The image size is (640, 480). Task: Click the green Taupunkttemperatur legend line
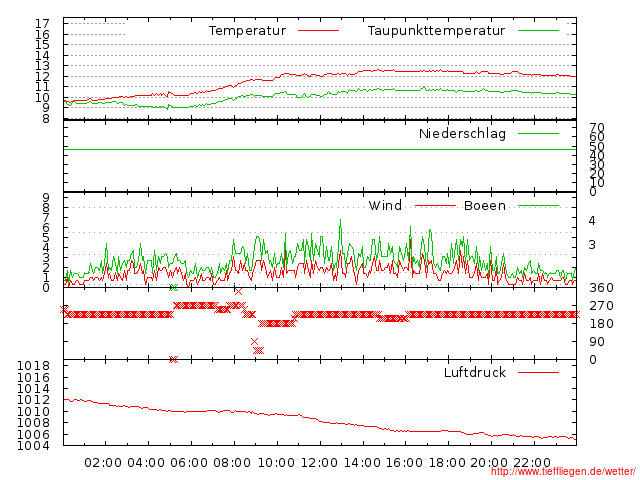pyautogui.click(x=538, y=31)
